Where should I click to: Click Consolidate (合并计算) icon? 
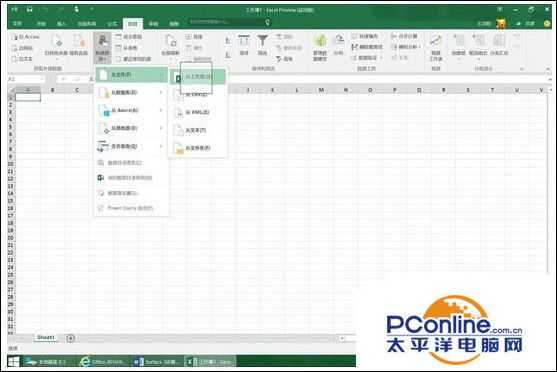point(394,36)
